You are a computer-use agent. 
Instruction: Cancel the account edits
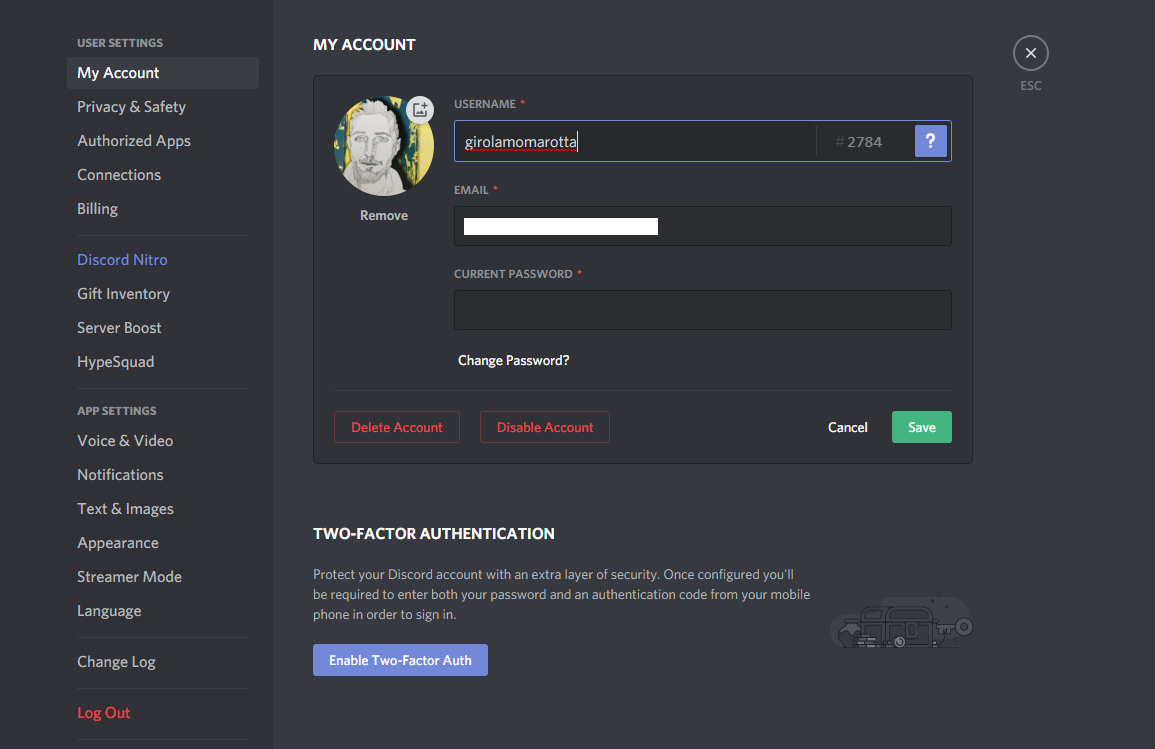(x=847, y=427)
